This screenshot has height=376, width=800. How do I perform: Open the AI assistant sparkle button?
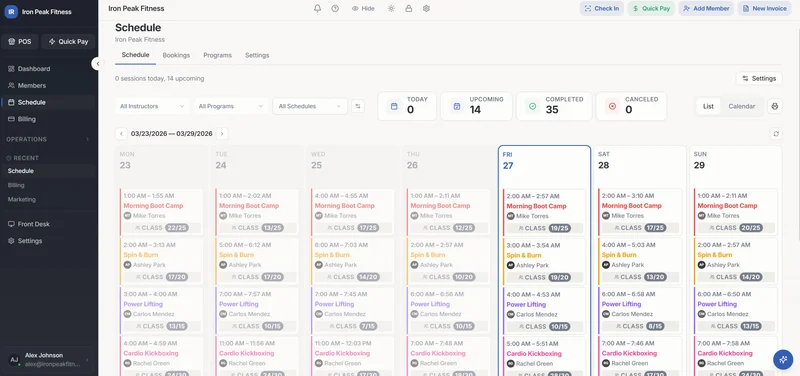coord(783,360)
